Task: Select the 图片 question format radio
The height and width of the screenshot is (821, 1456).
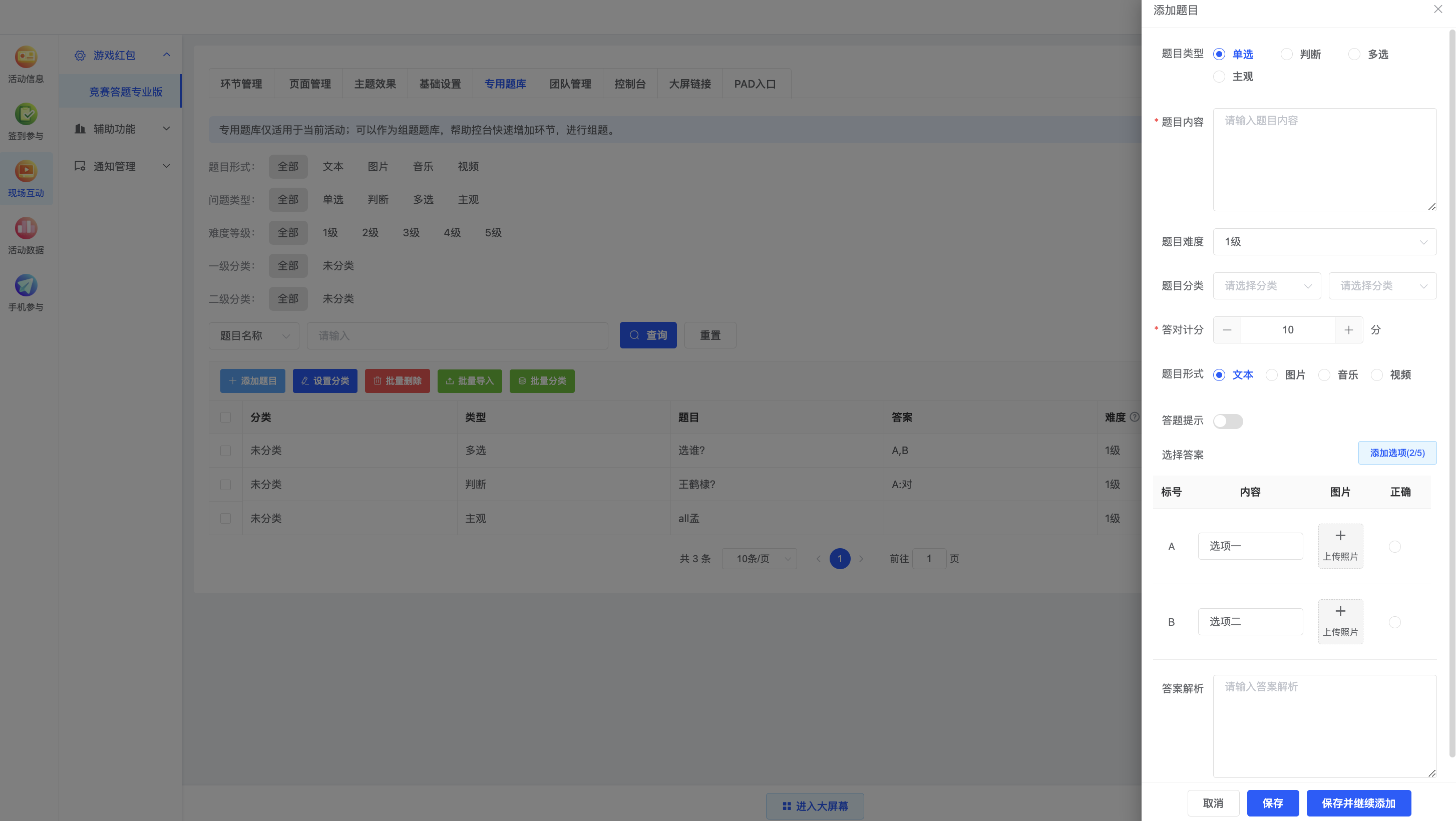Action: 1271,375
